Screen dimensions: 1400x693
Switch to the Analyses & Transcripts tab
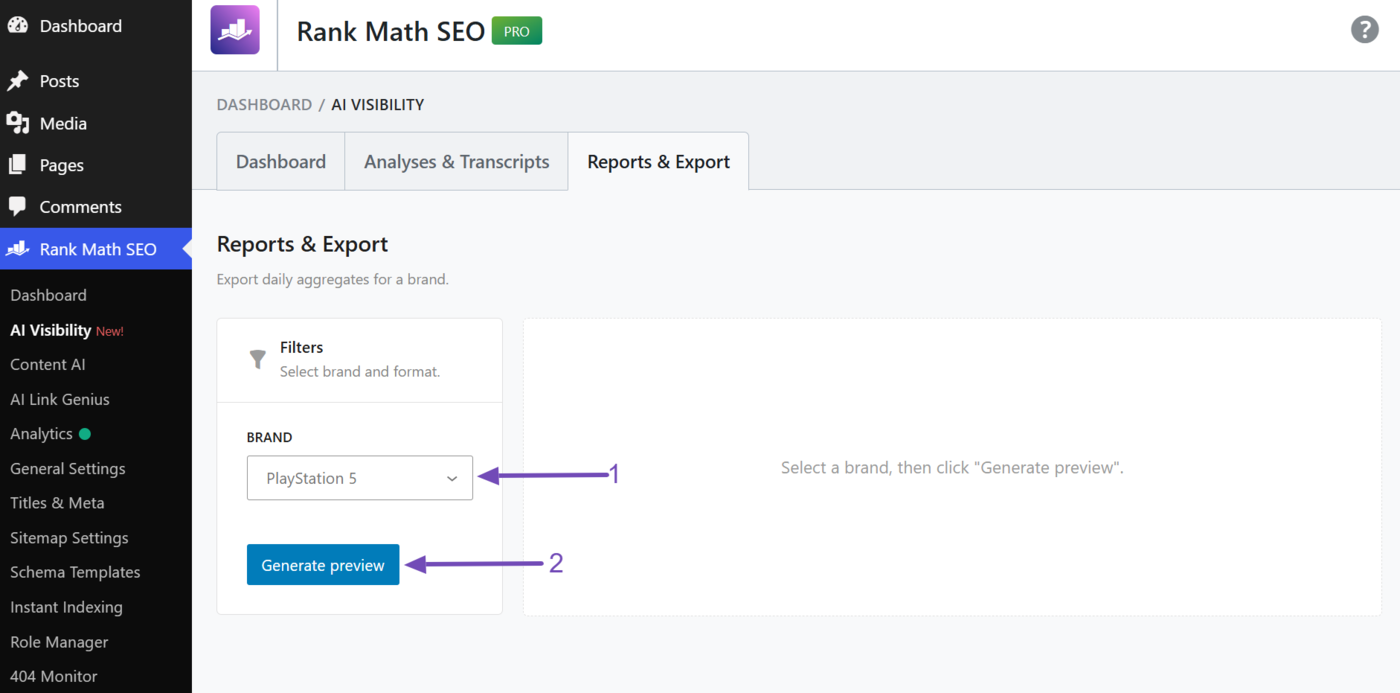tap(457, 162)
